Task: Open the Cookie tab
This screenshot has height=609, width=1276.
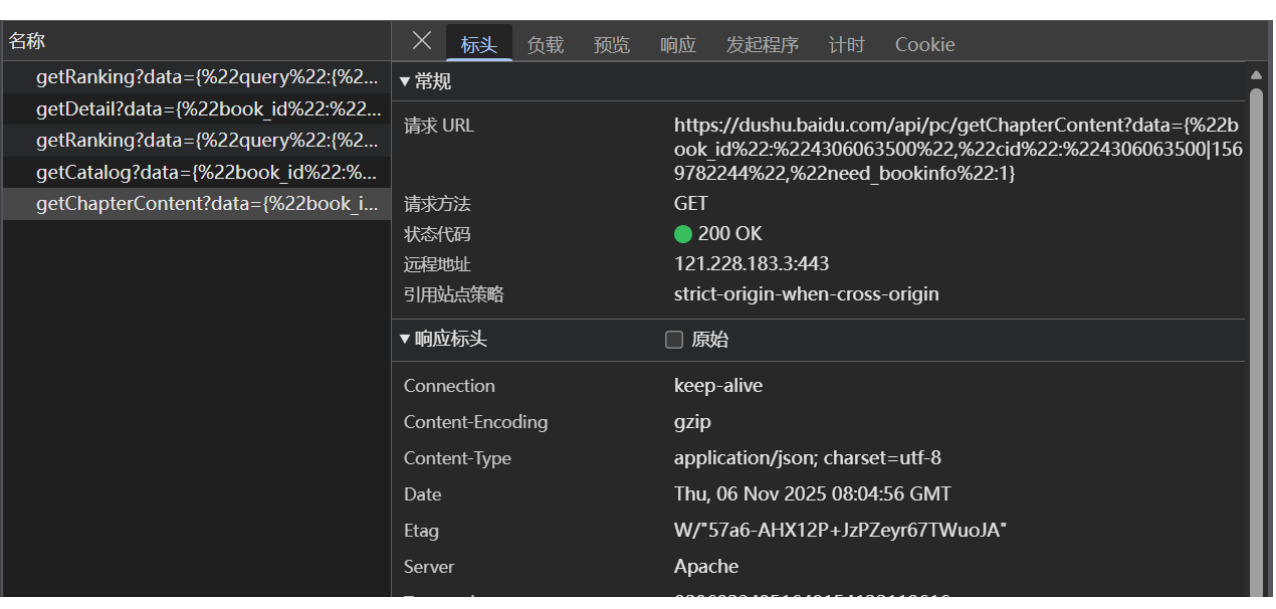Action: click(924, 45)
